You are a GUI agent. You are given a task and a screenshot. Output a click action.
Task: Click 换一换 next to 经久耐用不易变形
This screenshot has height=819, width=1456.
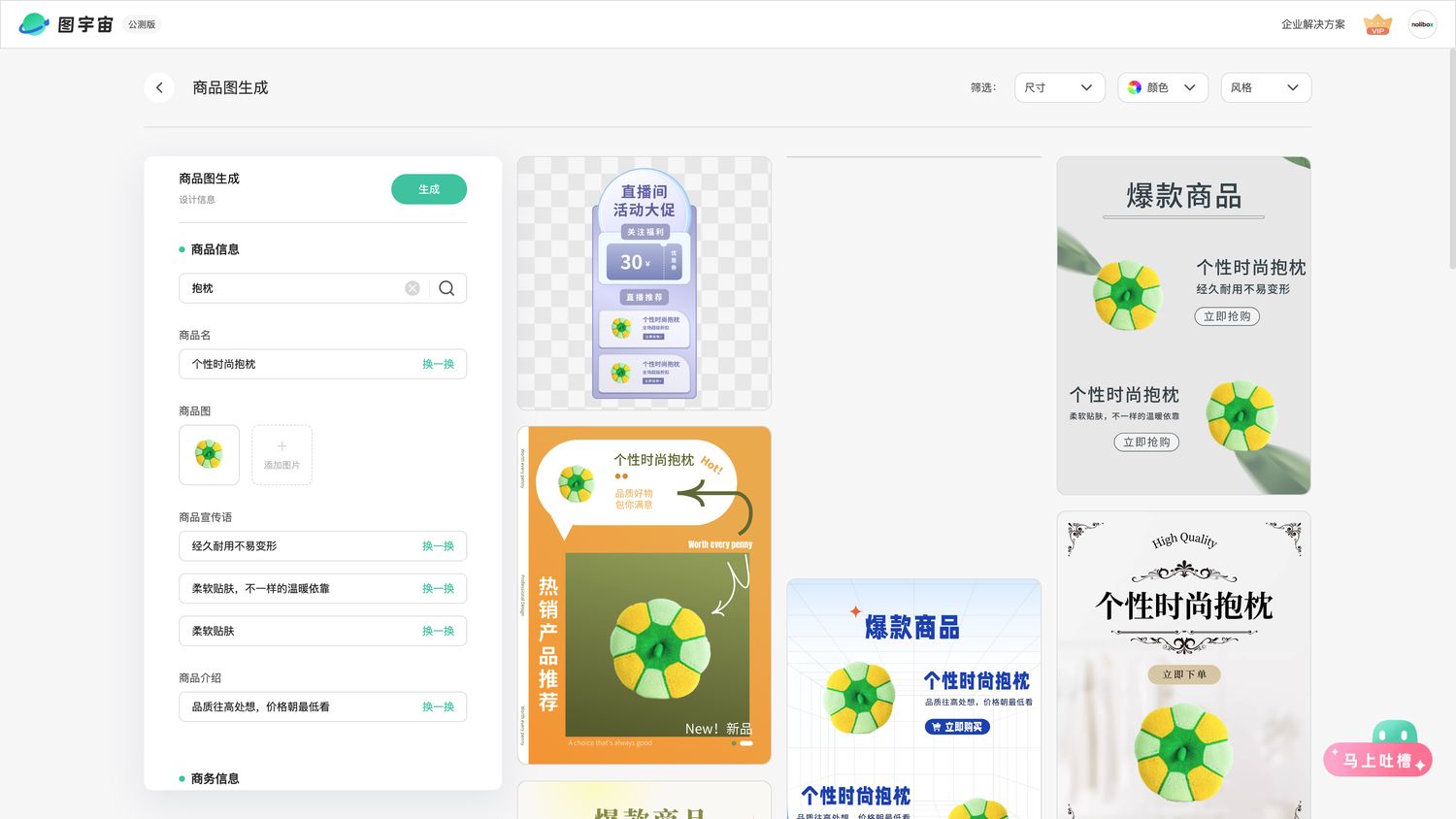(438, 546)
